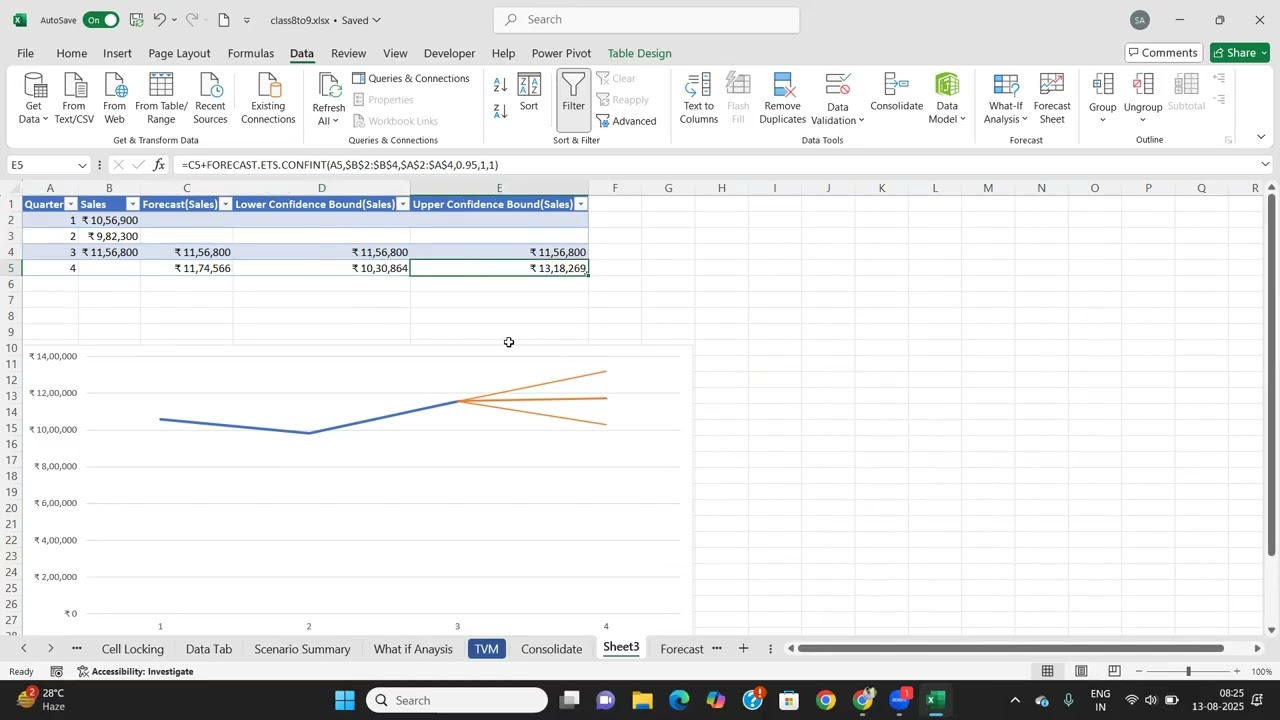Viewport: 1280px width, 720px height.
Task: Open Google Chrome from taskbar
Action: click(x=826, y=700)
